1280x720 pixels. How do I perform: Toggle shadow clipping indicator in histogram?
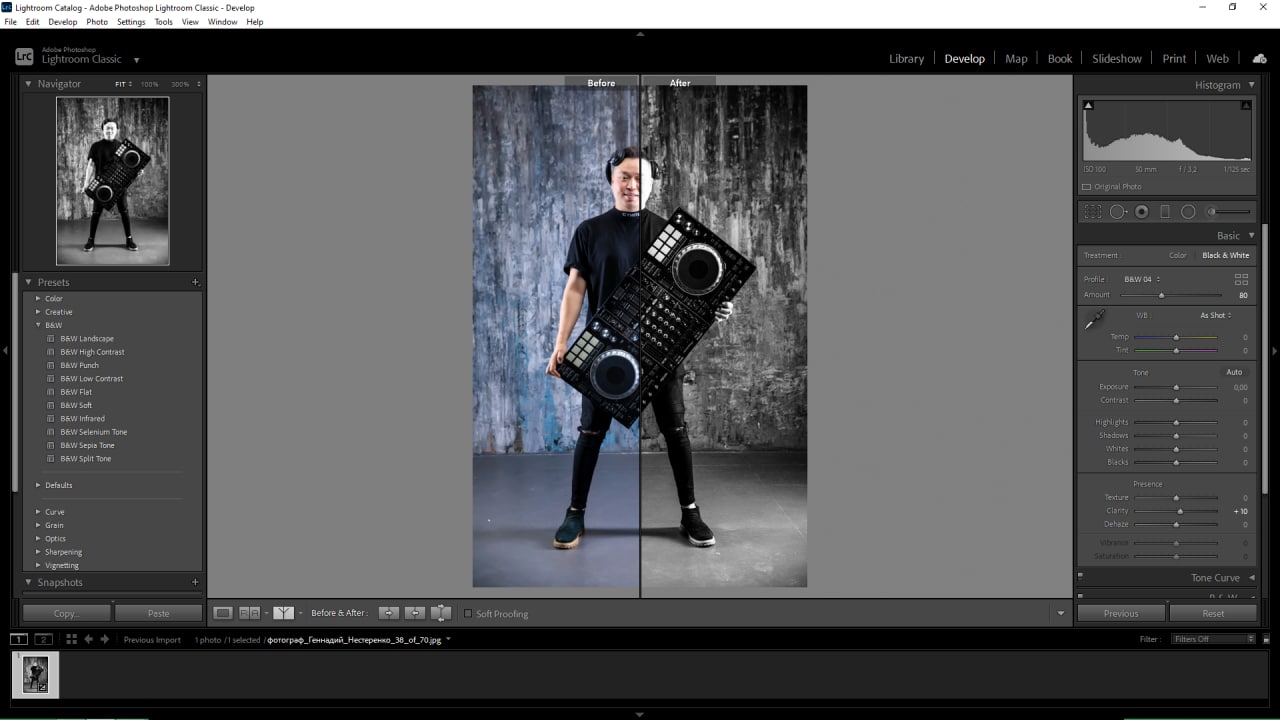(x=1088, y=105)
